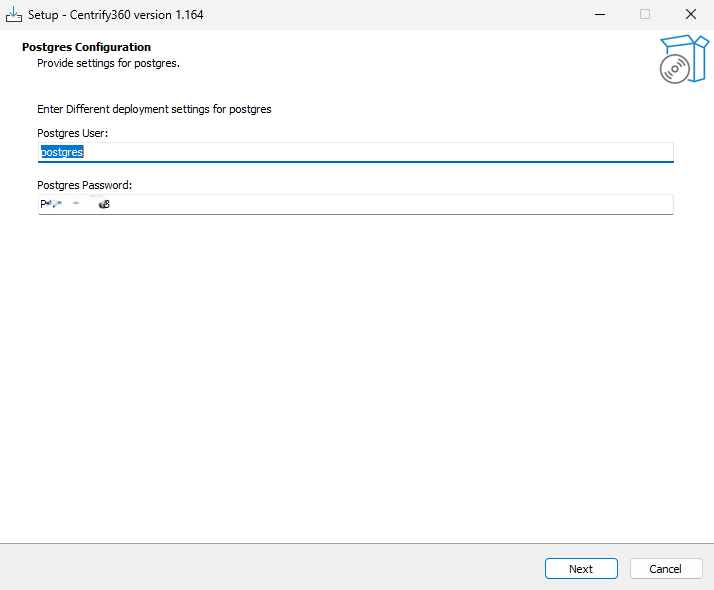This screenshot has width=714, height=590.
Task: Click the setup installer icon in title bar
Action: click(14, 15)
